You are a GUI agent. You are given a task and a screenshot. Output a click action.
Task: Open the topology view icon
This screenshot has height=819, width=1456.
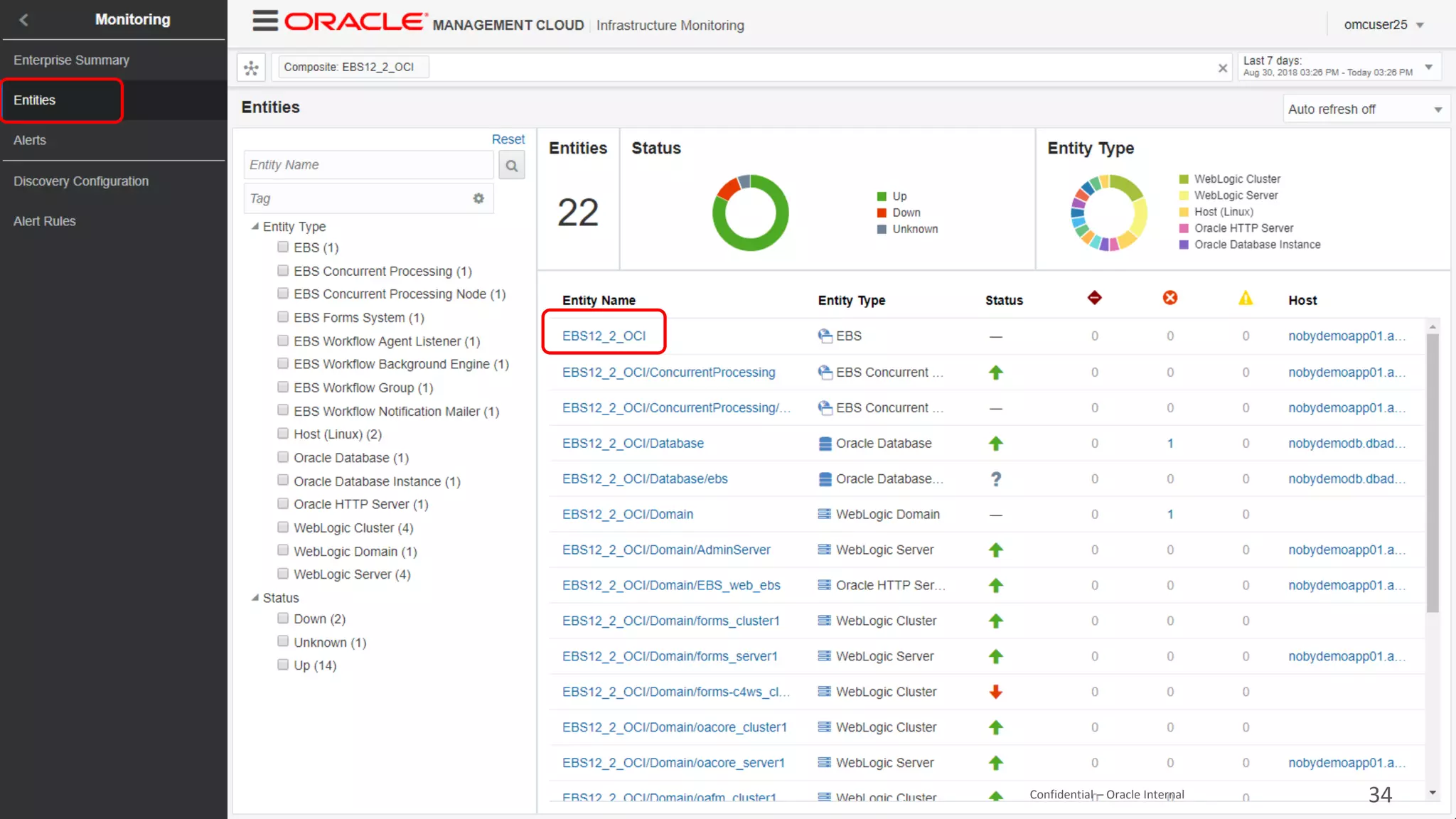tap(251, 68)
